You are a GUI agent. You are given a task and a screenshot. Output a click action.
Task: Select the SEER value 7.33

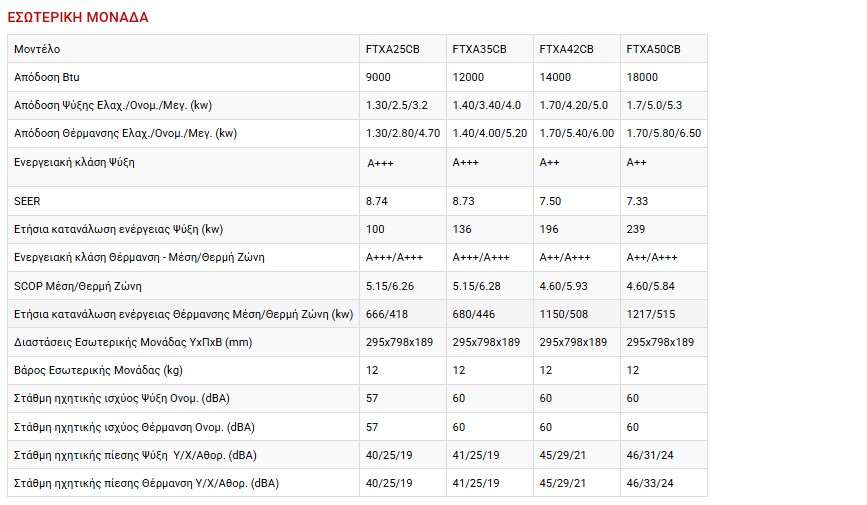pos(637,201)
